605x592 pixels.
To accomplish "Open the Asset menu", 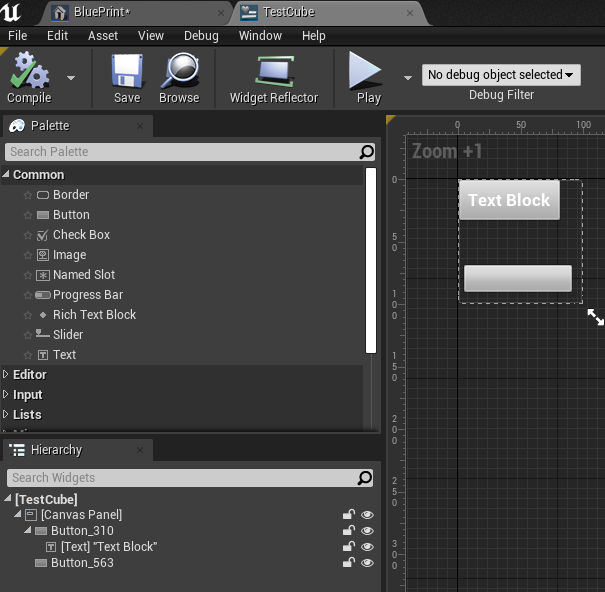I will tap(103, 36).
